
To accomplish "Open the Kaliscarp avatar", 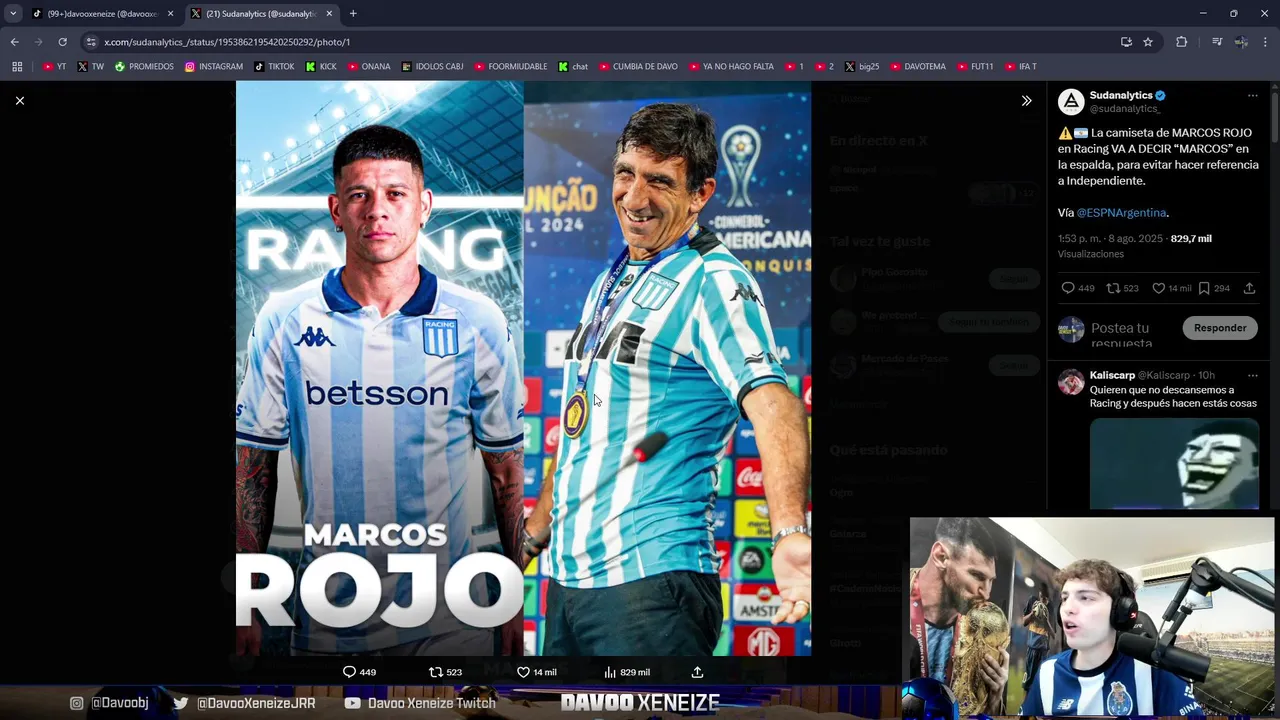I will tap(1071, 382).
